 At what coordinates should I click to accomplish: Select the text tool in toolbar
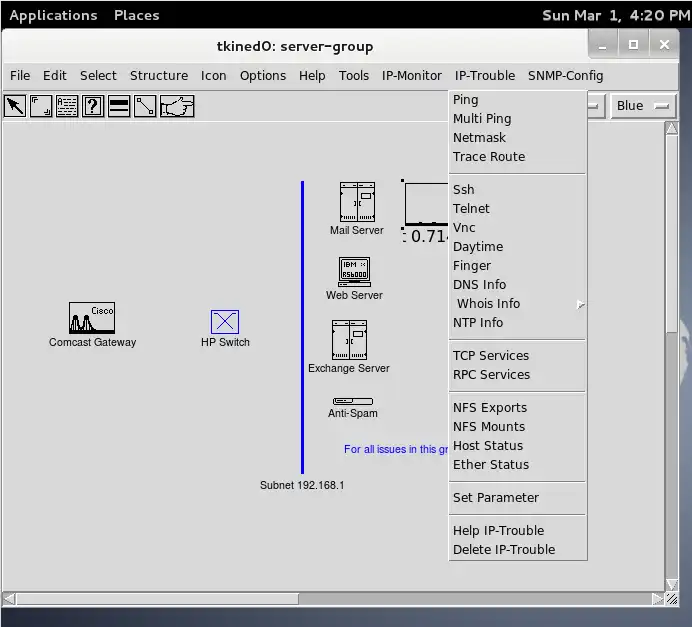tap(67, 106)
